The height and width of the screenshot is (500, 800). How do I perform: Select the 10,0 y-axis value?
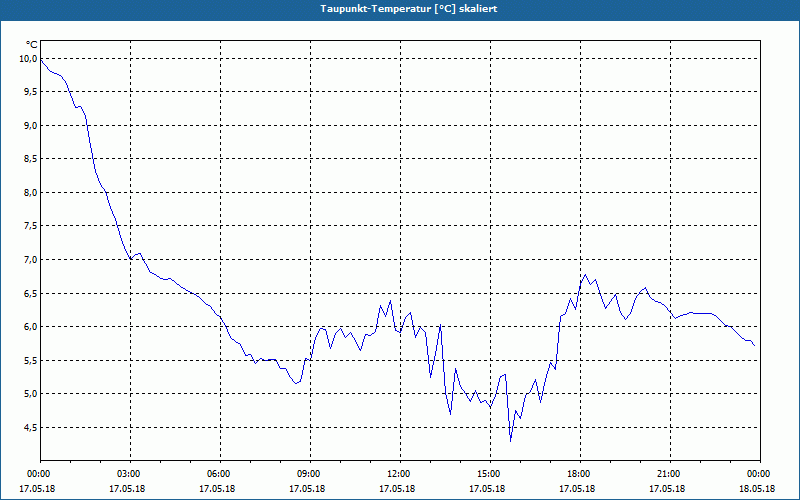point(28,59)
